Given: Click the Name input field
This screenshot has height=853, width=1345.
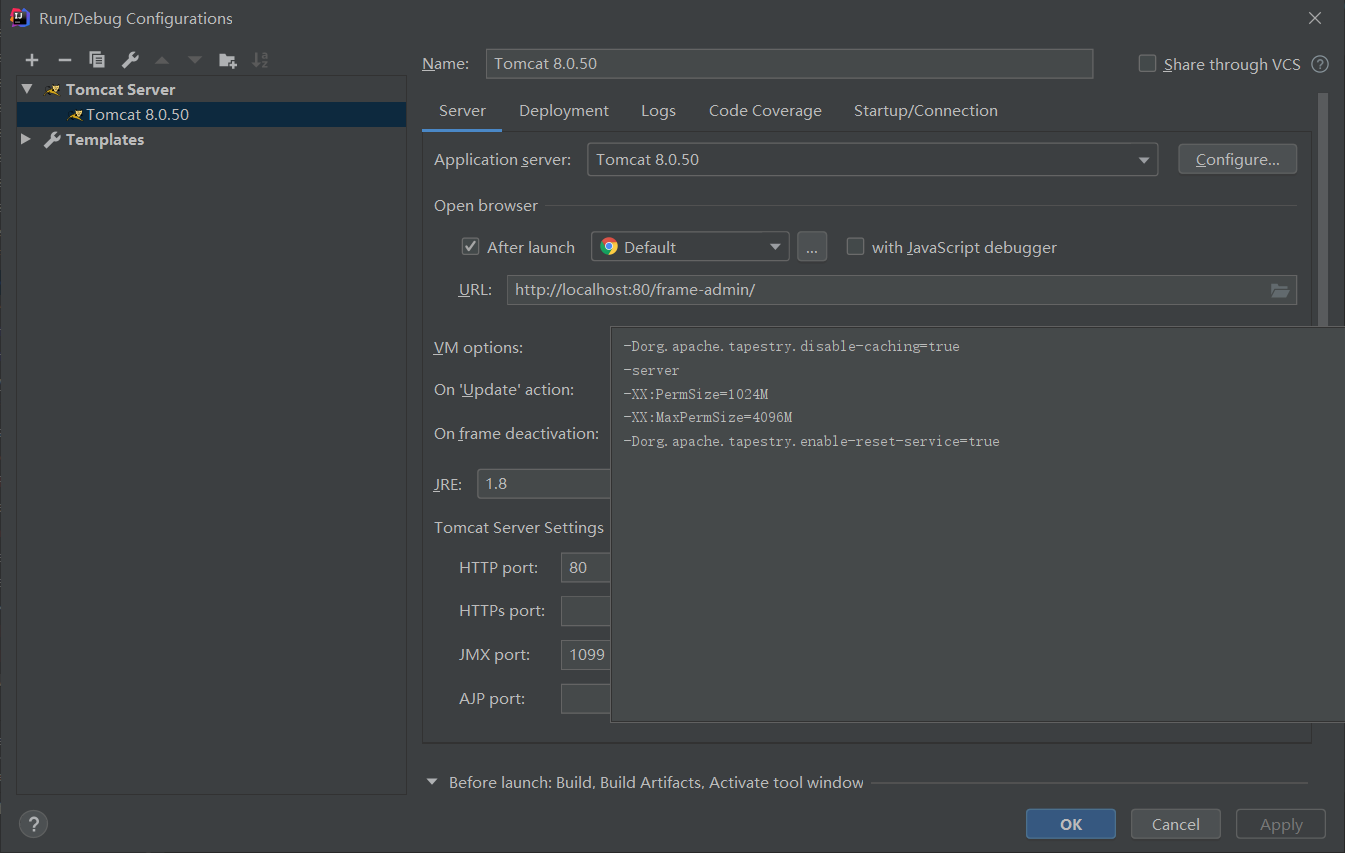Looking at the screenshot, I should click(789, 63).
